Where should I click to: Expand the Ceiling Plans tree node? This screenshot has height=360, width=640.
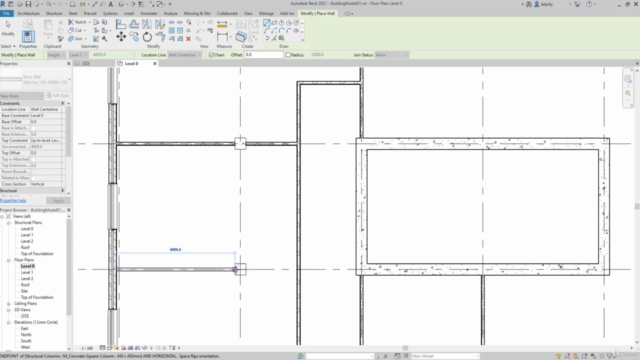point(9,304)
